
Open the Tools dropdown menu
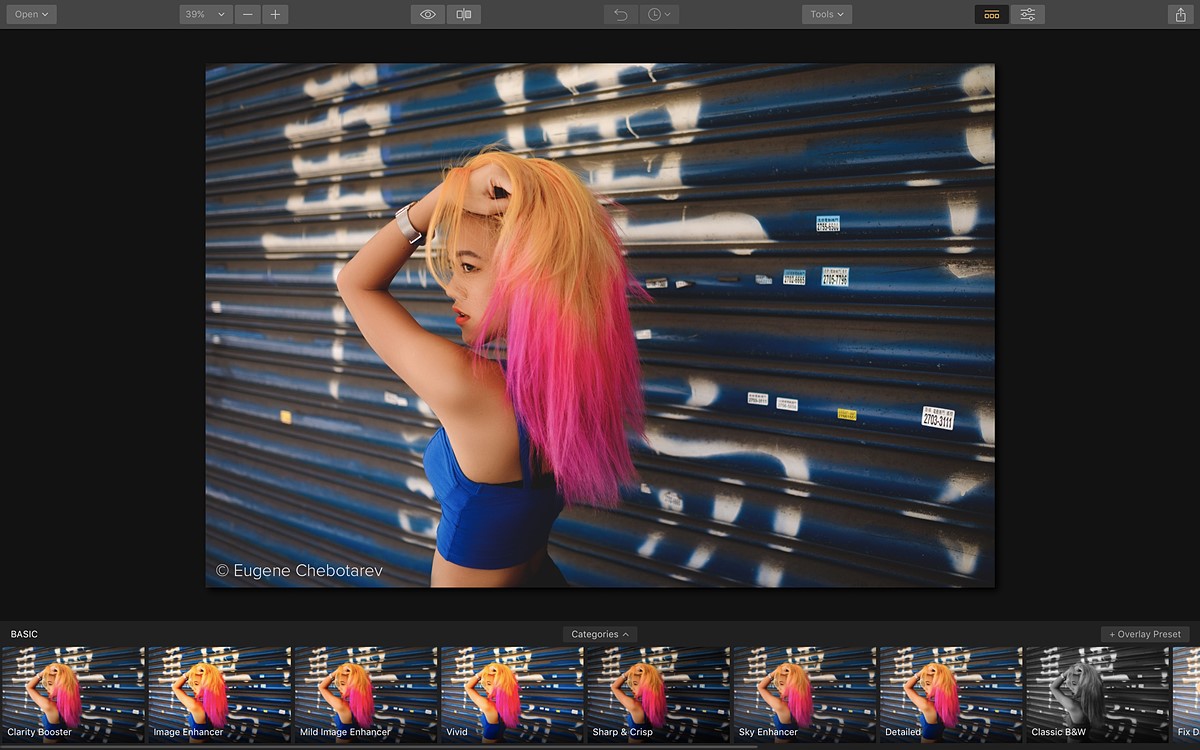point(826,14)
